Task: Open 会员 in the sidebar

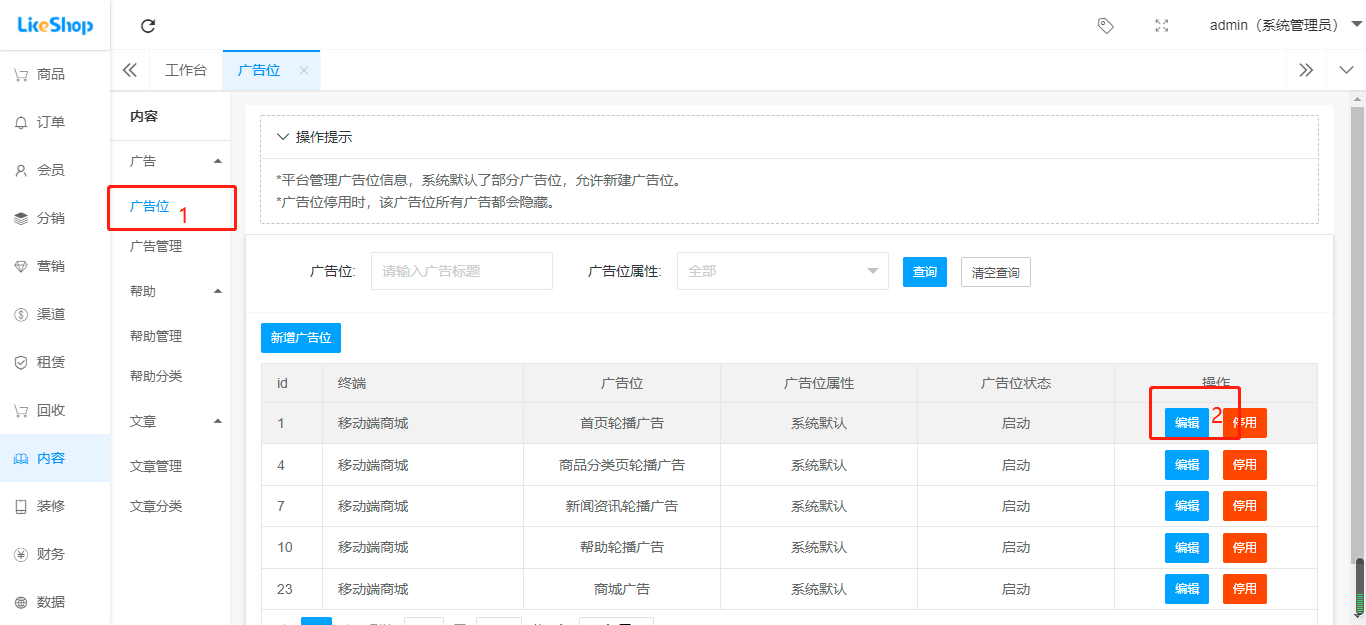Action: pyautogui.click(x=55, y=170)
